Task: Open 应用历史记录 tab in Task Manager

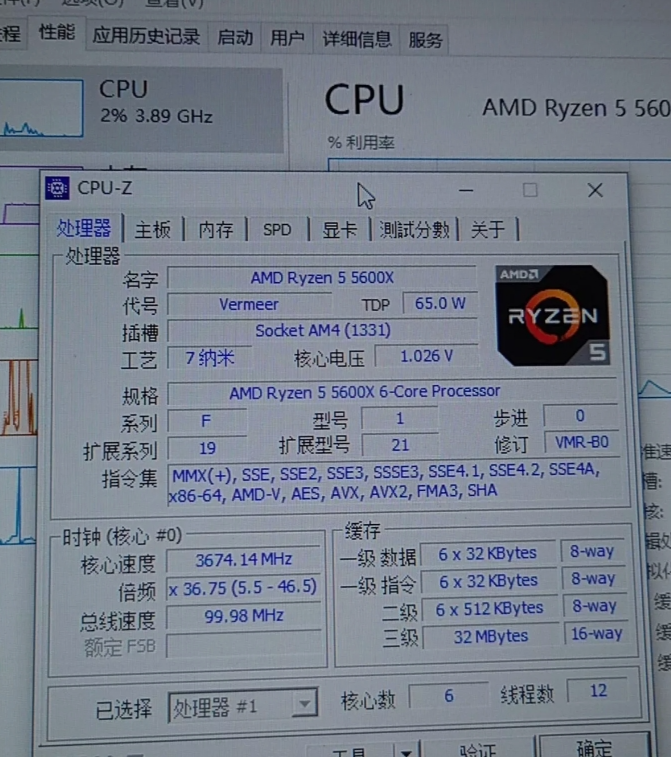Action: [146, 36]
